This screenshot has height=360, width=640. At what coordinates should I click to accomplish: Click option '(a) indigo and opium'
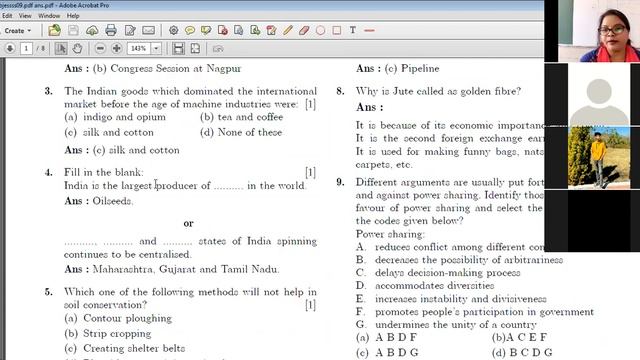click(115, 117)
